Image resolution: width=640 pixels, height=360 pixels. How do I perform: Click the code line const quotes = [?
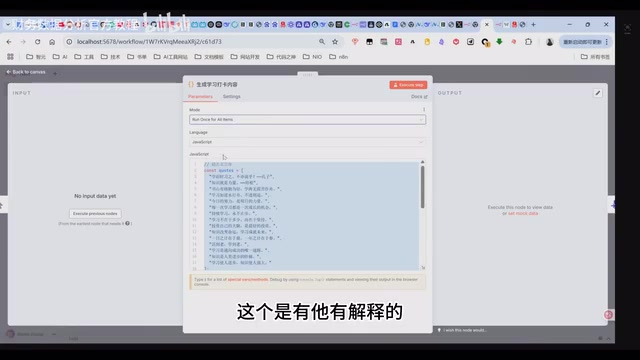point(223,171)
